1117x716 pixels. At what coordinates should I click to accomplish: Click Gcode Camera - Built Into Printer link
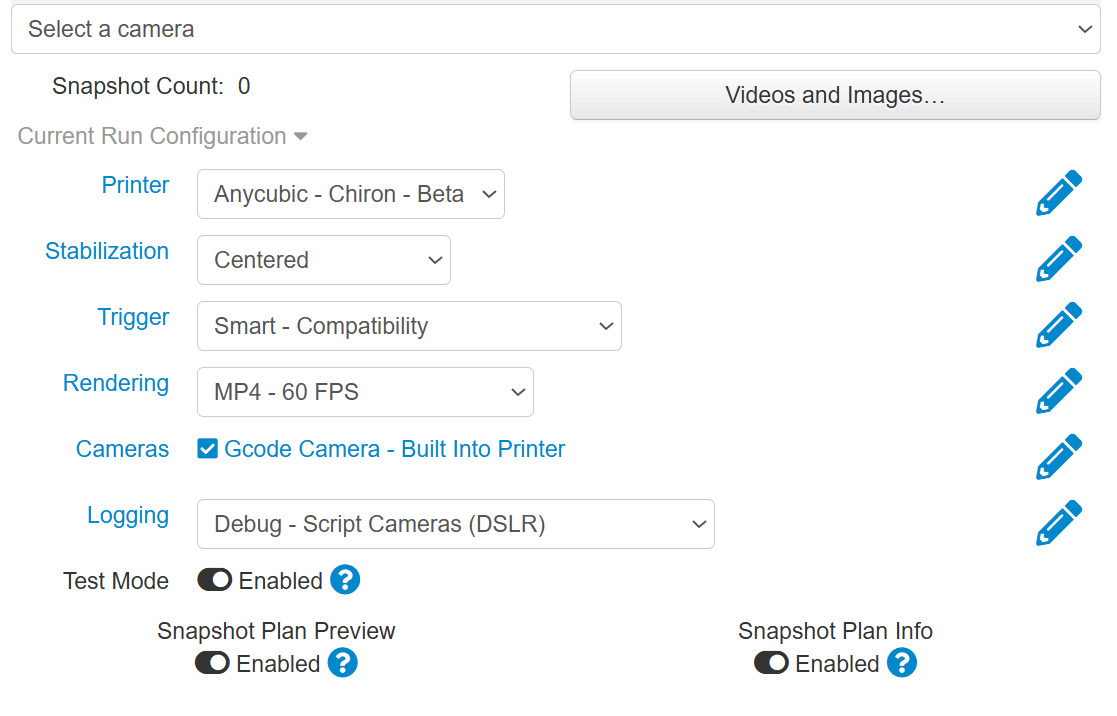pyautogui.click(x=395, y=449)
